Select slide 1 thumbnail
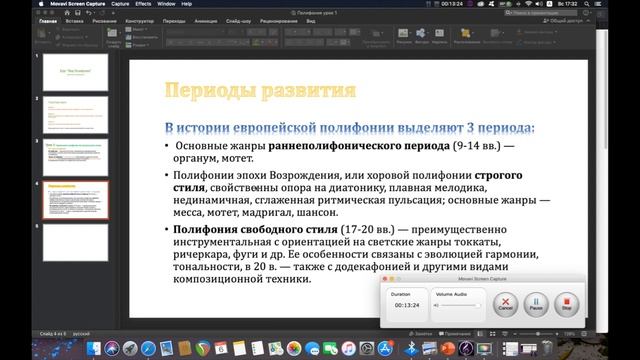The image size is (640, 360). [76, 72]
